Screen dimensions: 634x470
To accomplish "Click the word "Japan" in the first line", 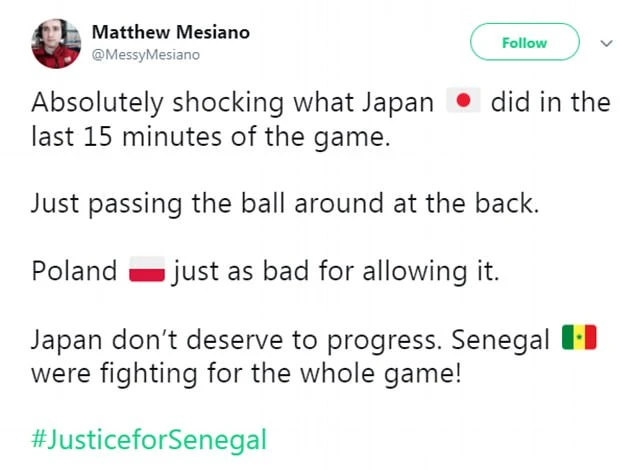I will pyautogui.click(x=399, y=102).
